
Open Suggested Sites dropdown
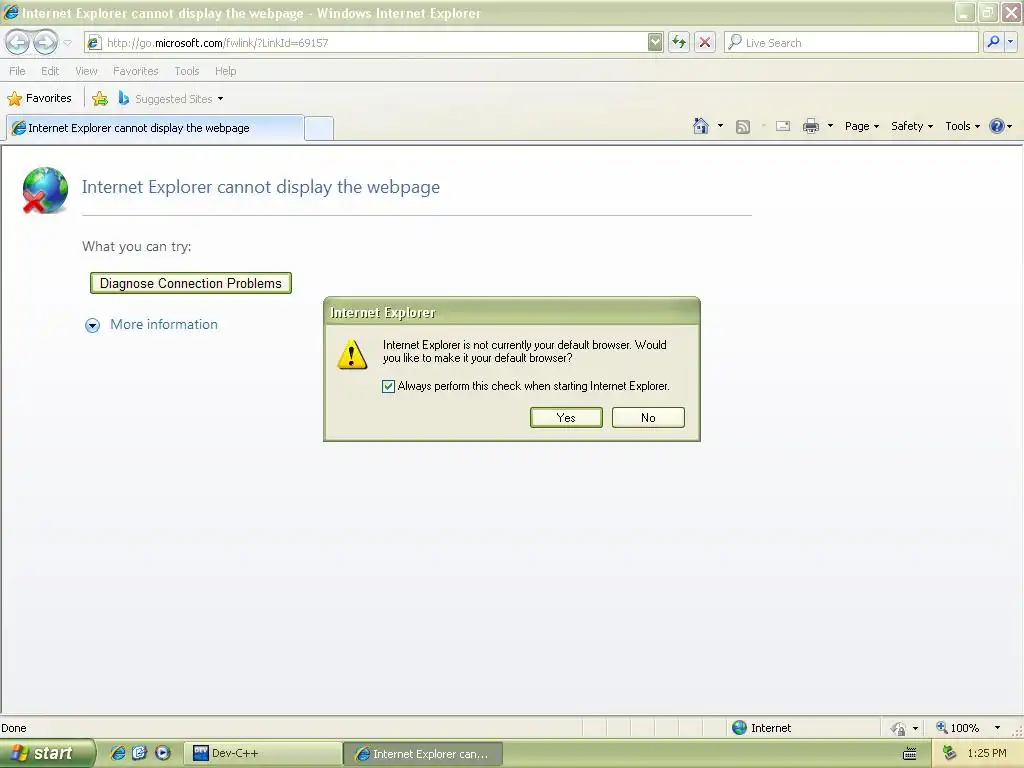[x=171, y=99]
